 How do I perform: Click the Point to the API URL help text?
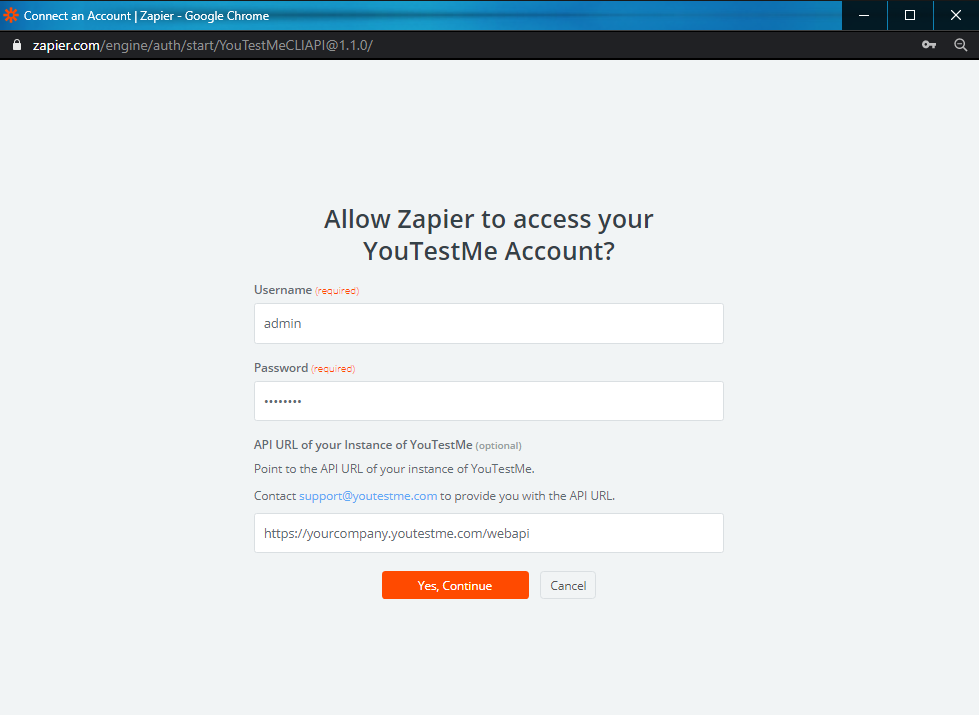pyautogui.click(x=394, y=469)
